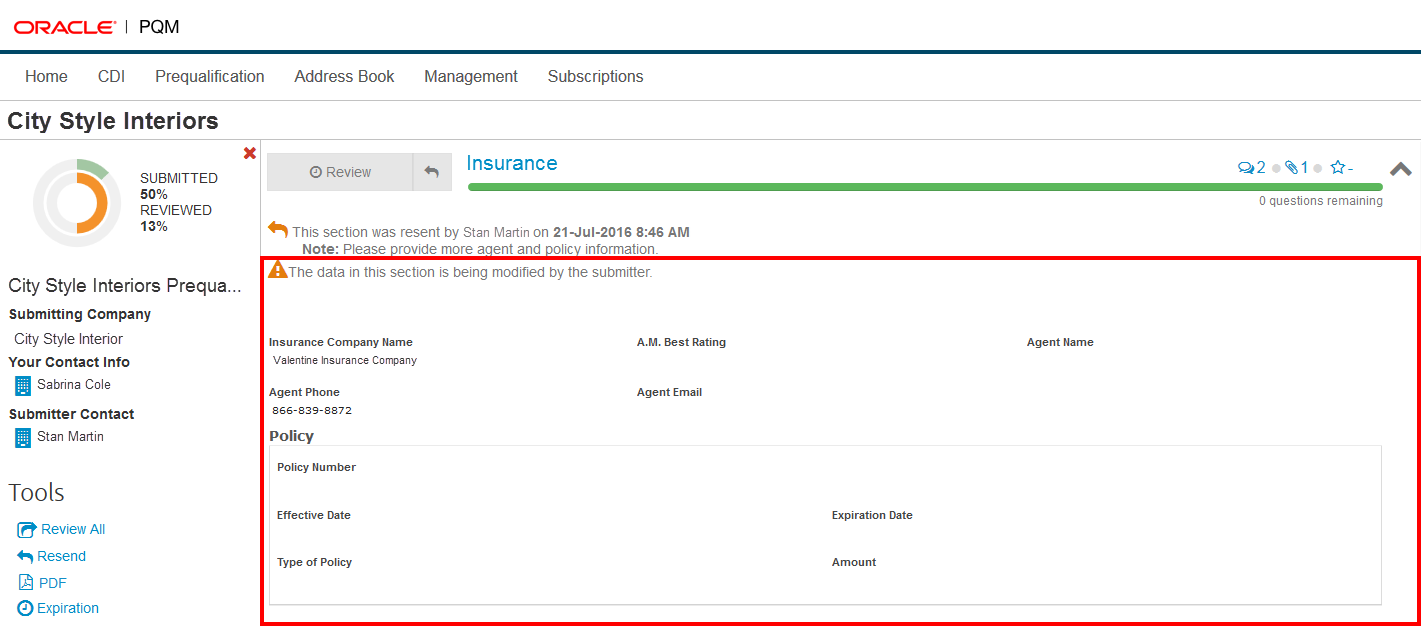
Task: Click the Resend tool arrow icon
Action: point(25,556)
